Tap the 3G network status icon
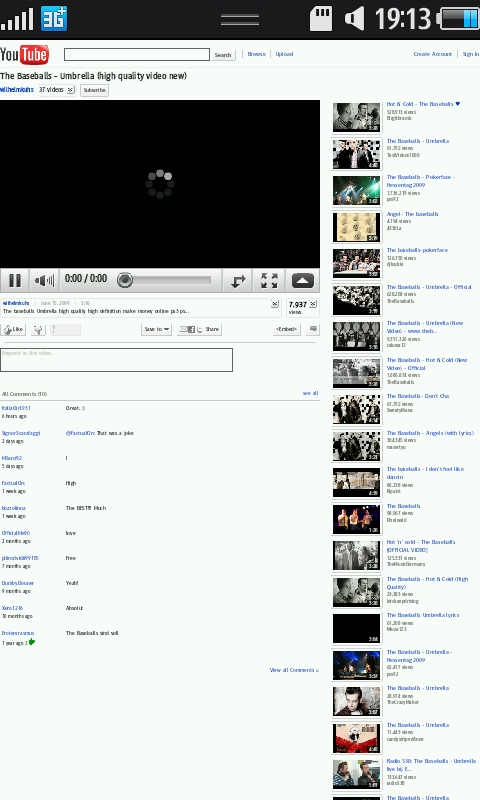Image resolution: width=480 pixels, height=800 pixels. 55,19
